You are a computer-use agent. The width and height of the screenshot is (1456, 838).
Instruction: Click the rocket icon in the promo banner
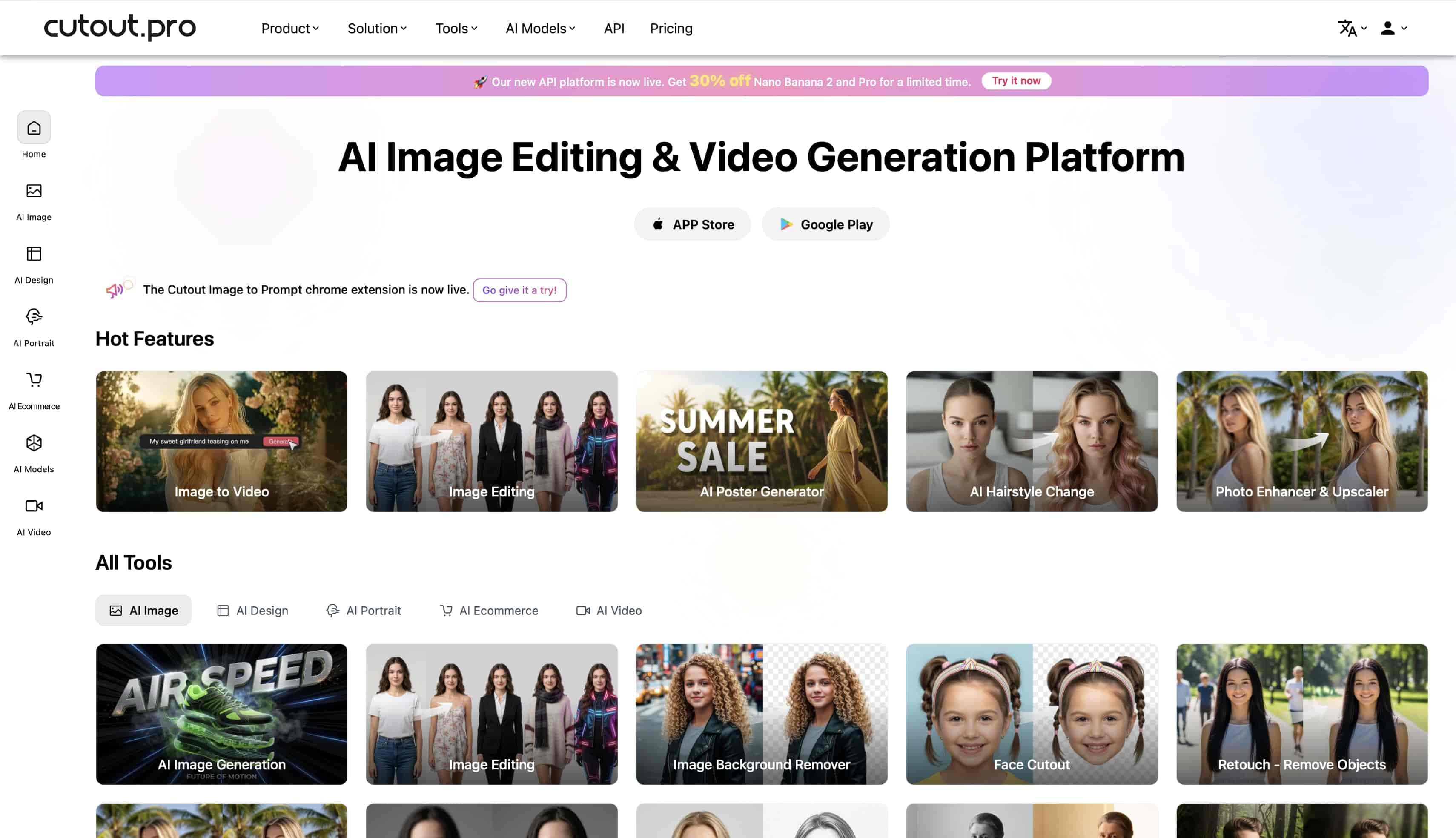pyautogui.click(x=480, y=82)
